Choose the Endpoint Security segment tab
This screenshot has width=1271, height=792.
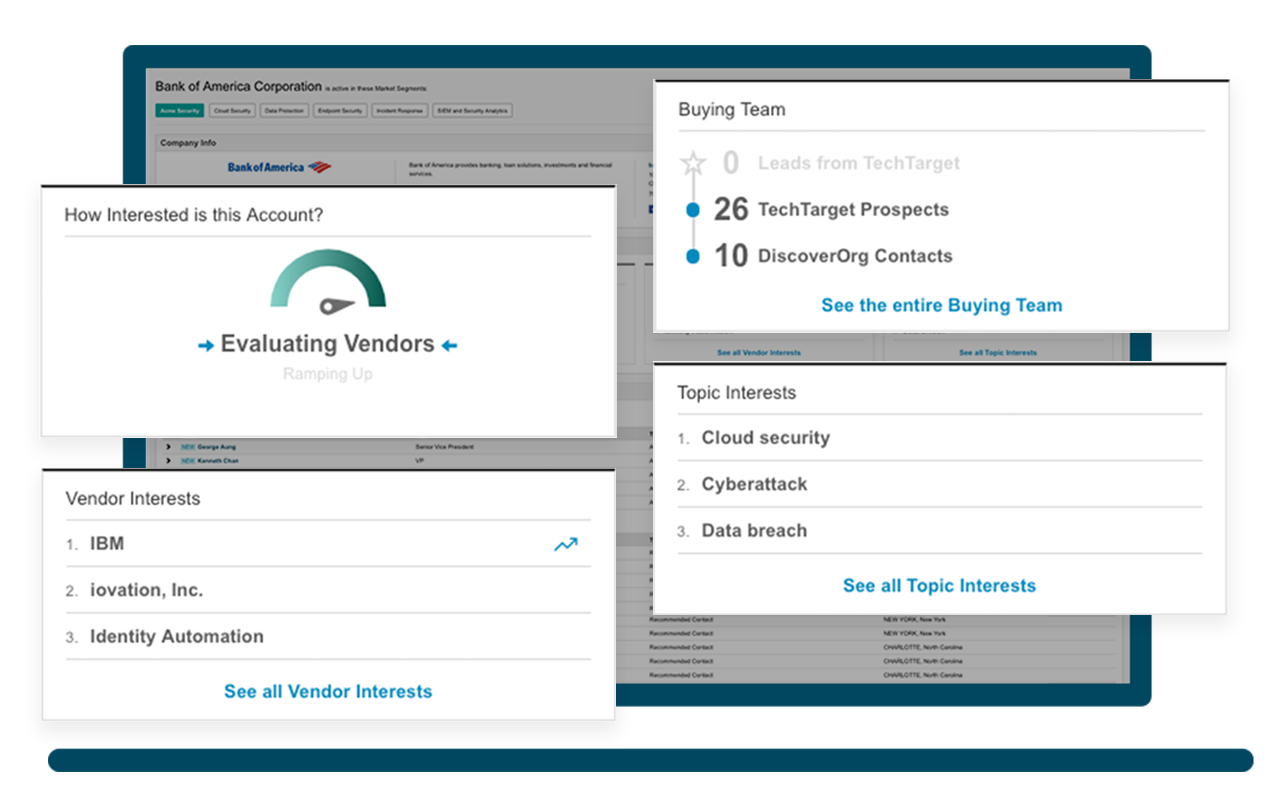pyautogui.click(x=340, y=111)
